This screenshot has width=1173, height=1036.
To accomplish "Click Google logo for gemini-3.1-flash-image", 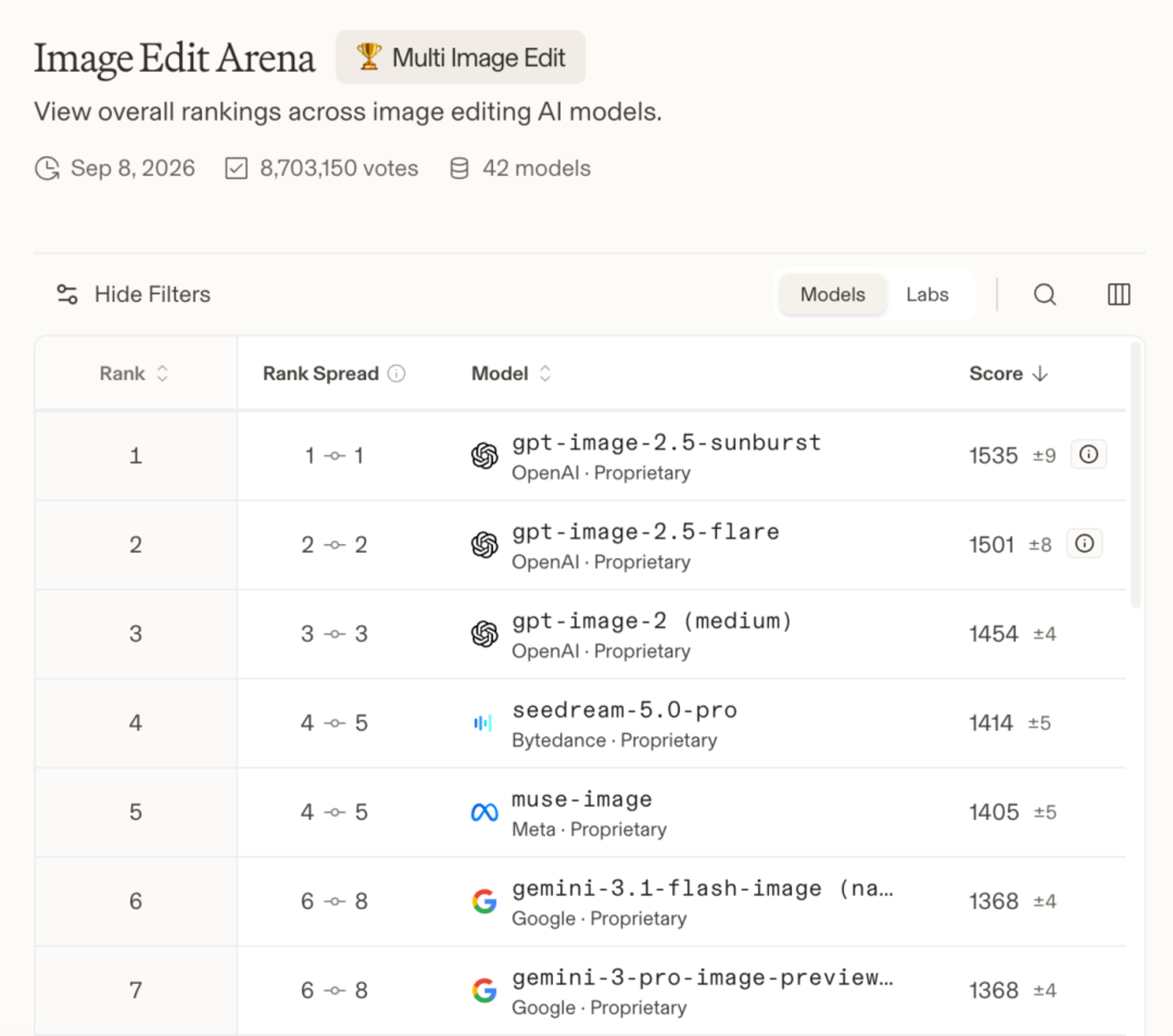I will (x=485, y=901).
